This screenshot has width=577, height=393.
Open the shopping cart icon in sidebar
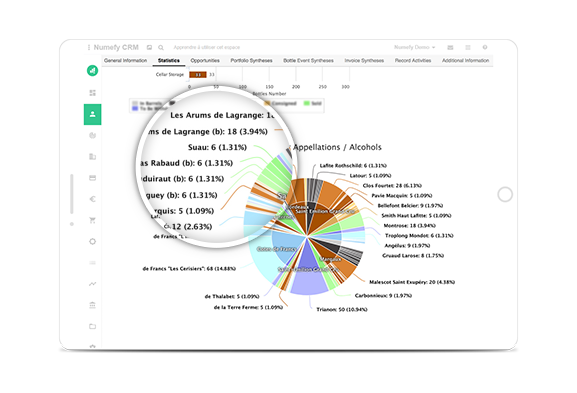click(x=92, y=220)
